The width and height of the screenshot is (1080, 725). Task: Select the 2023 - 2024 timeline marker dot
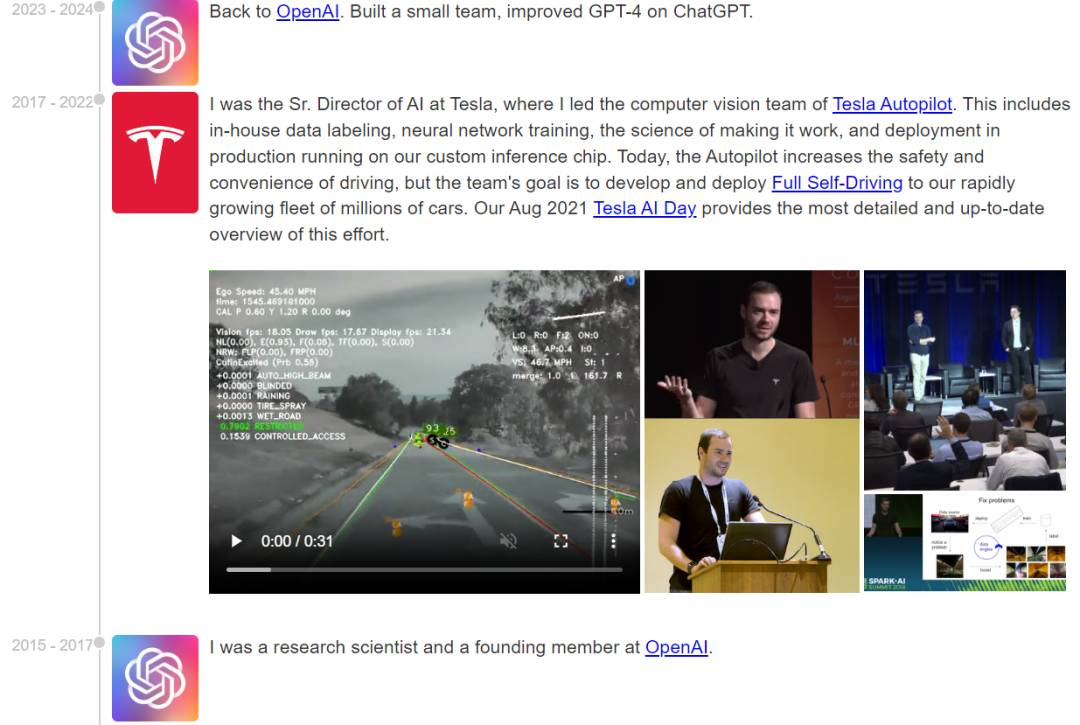99,7
